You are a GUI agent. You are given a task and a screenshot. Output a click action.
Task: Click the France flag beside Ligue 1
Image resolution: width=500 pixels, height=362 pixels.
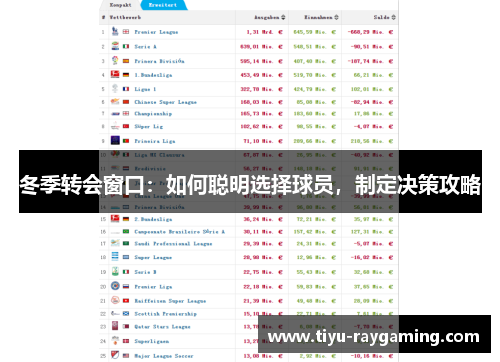click(126, 89)
